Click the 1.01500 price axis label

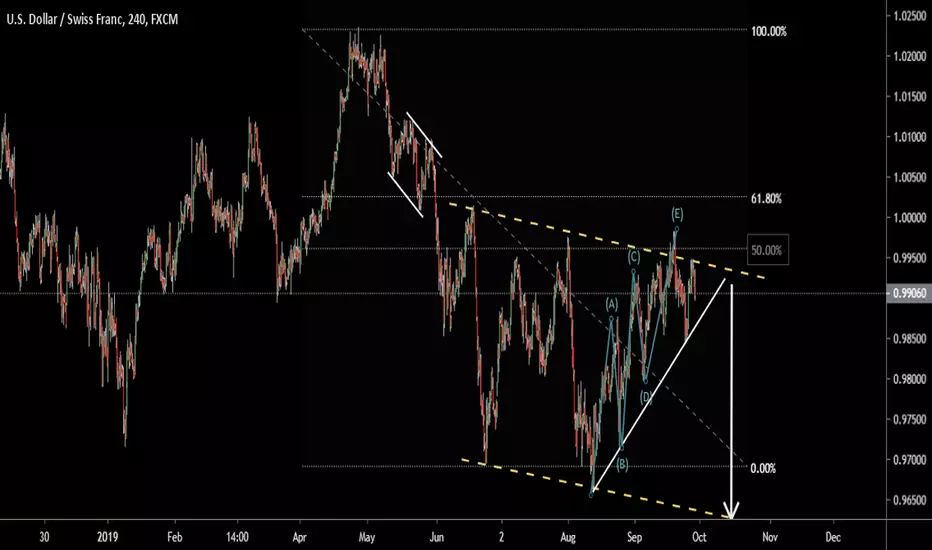pos(910,97)
